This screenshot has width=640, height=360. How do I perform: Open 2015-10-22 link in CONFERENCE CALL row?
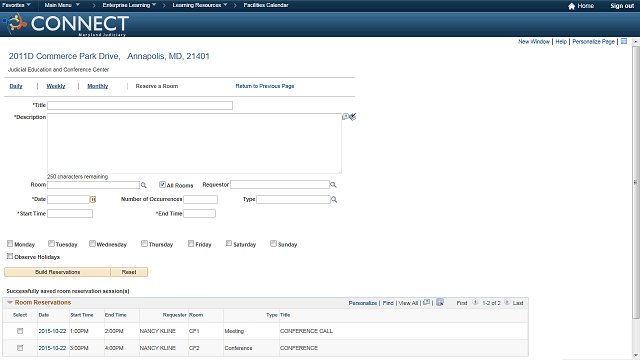pos(52,331)
